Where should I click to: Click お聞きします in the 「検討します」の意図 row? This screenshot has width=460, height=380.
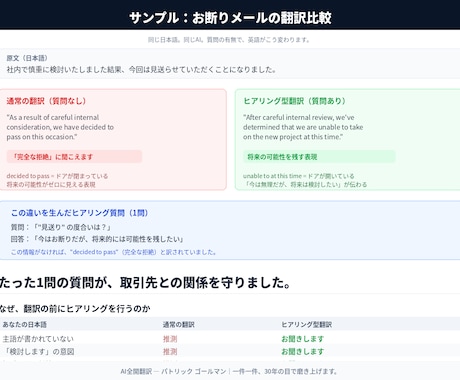point(303,352)
